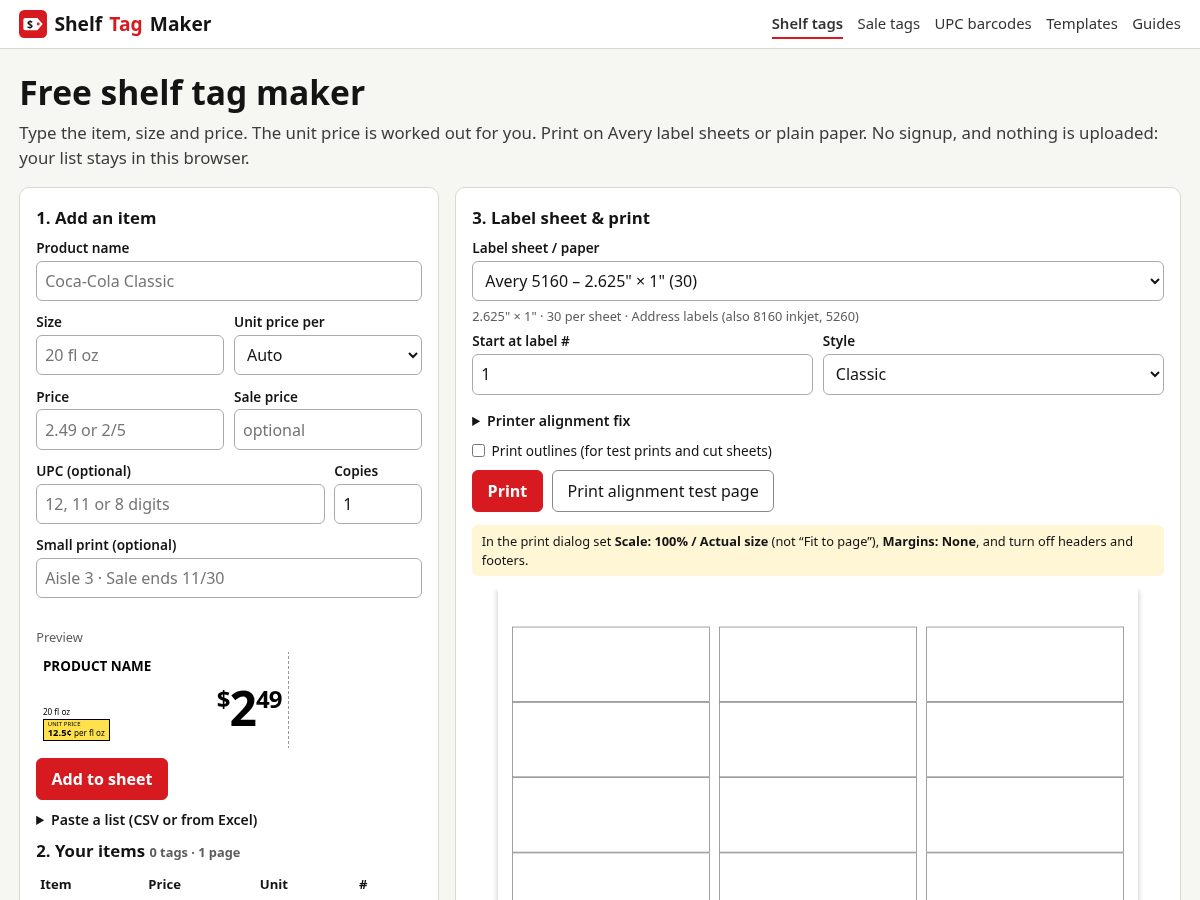Open the Unit price per dropdown
Screen dimensions: 1200x900
point(328,355)
